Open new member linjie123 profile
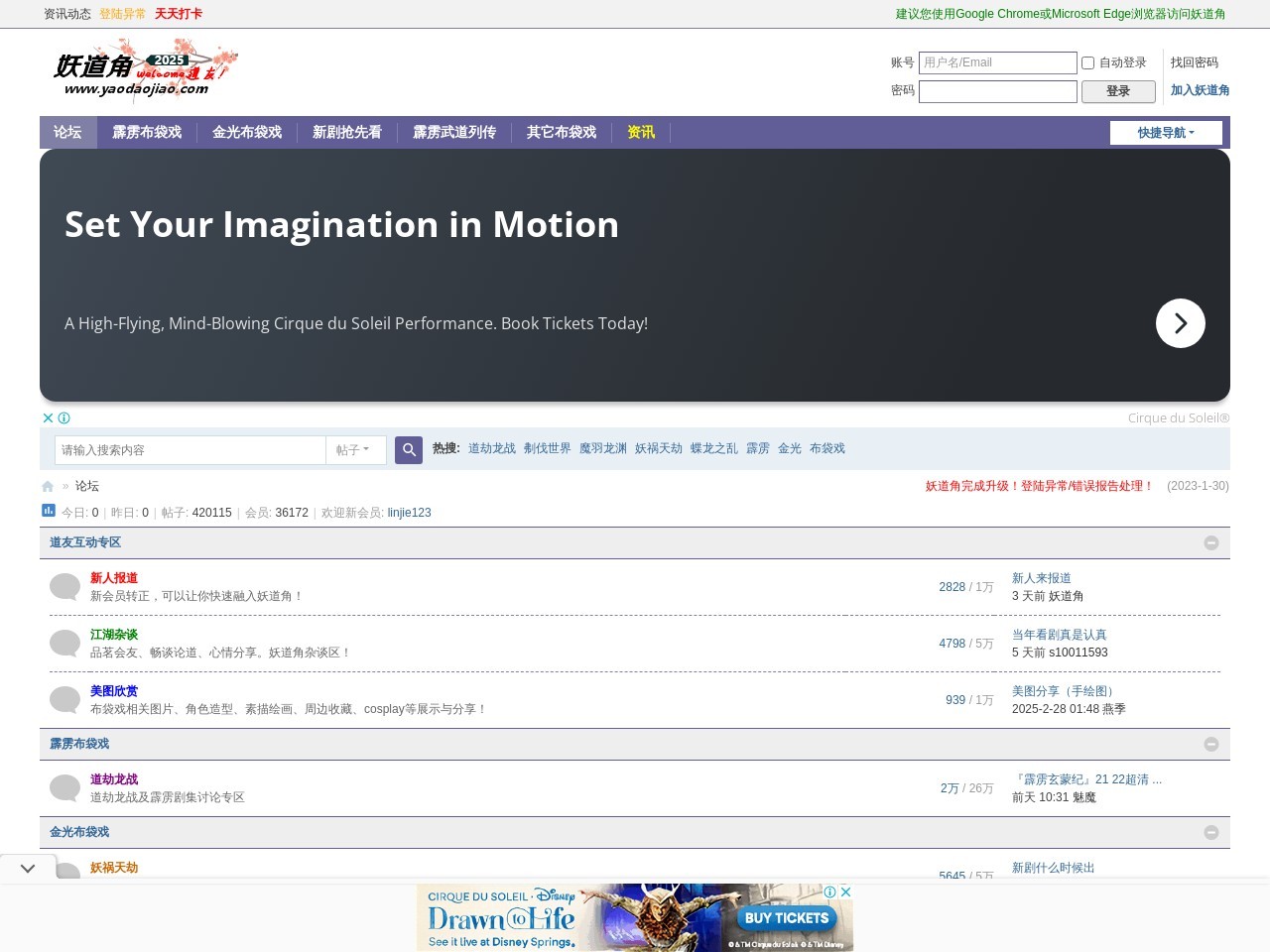 click(x=410, y=513)
